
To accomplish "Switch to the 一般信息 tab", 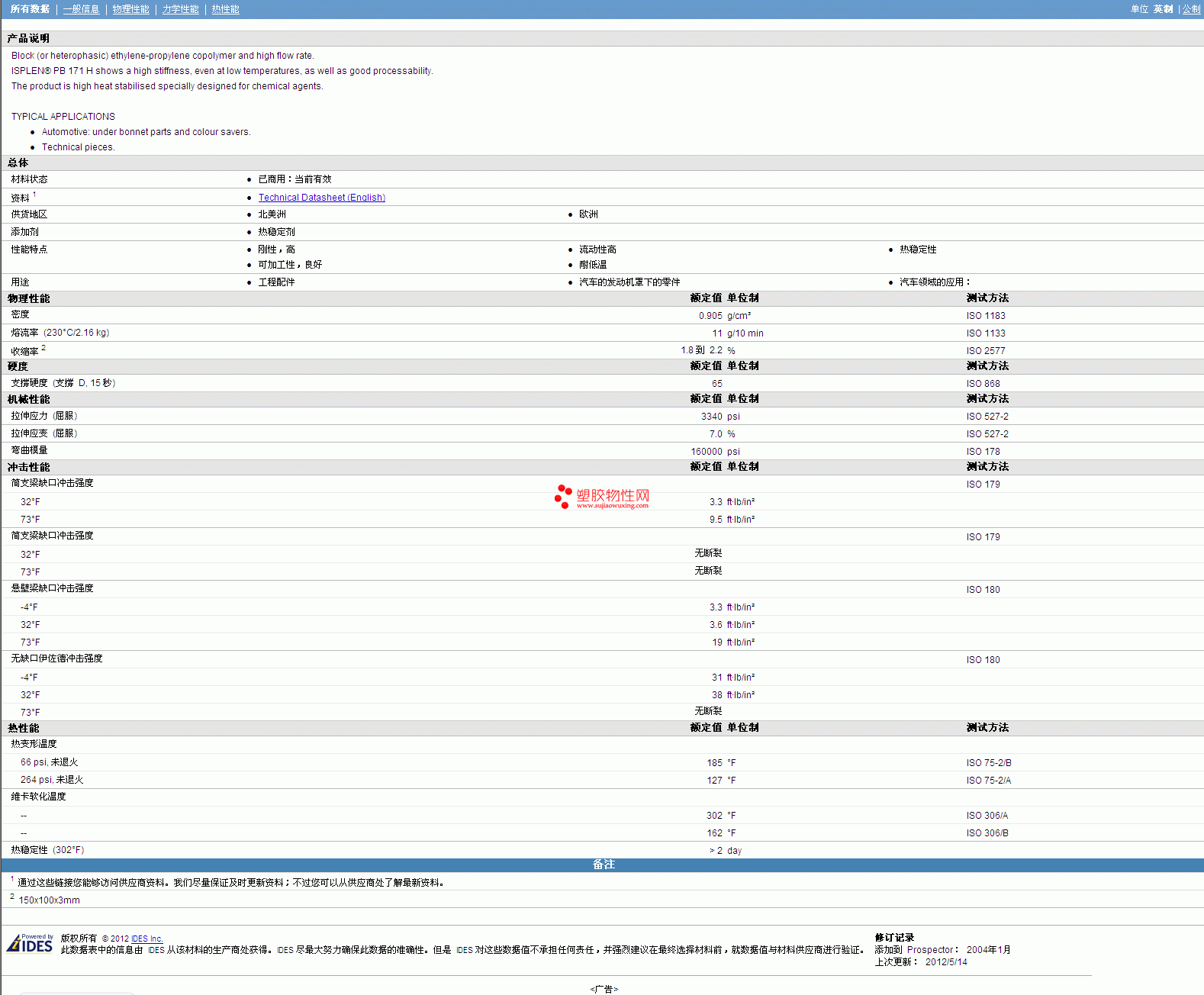I will click(x=81, y=9).
